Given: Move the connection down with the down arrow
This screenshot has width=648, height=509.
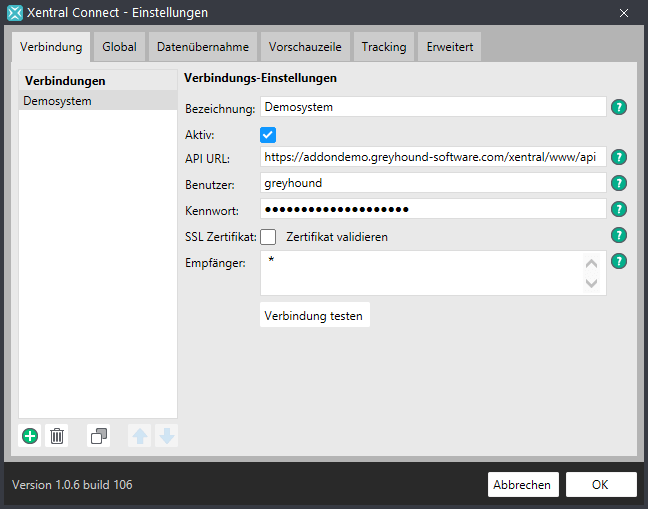Looking at the screenshot, I should pos(167,436).
